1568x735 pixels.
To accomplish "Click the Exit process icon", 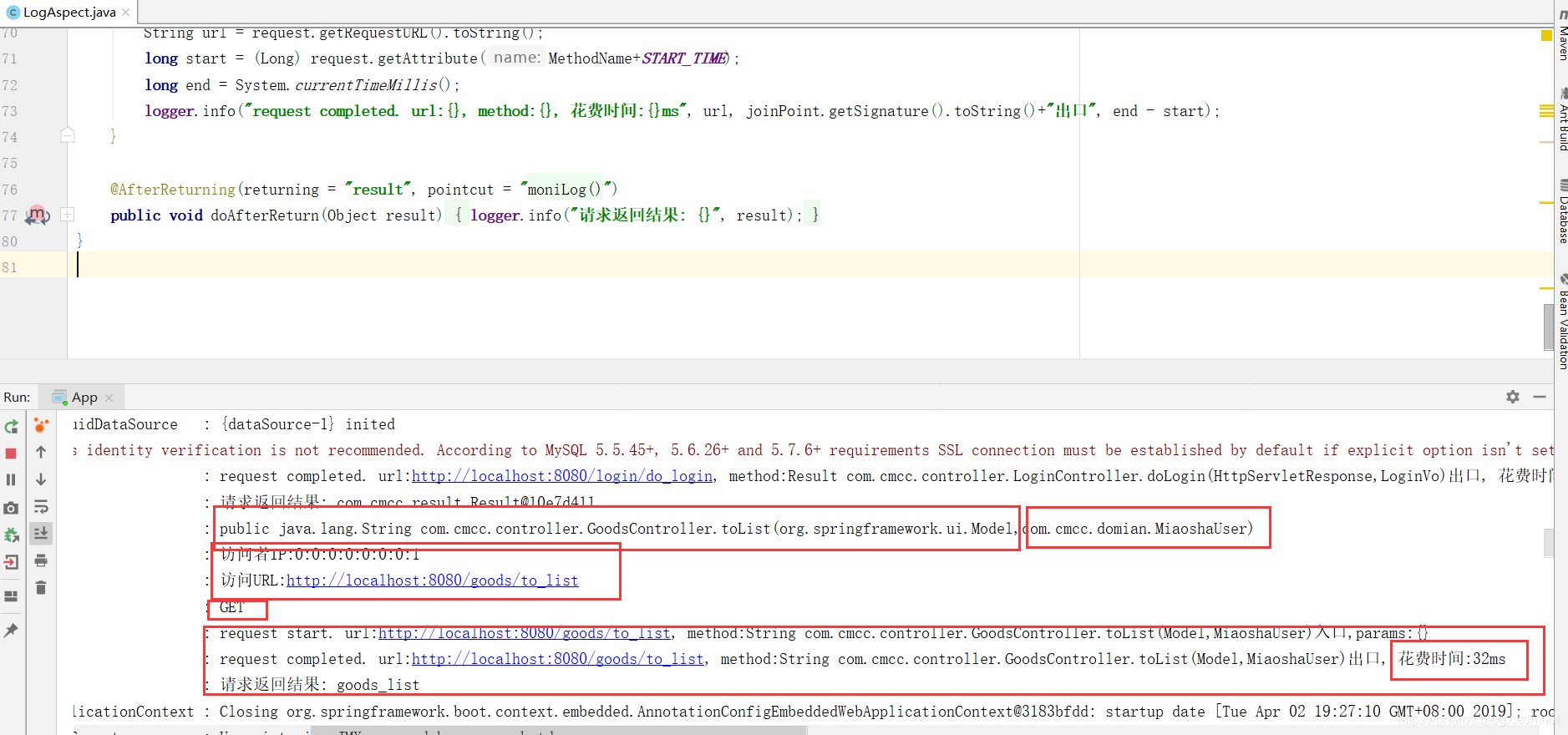I will (x=11, y=562).
